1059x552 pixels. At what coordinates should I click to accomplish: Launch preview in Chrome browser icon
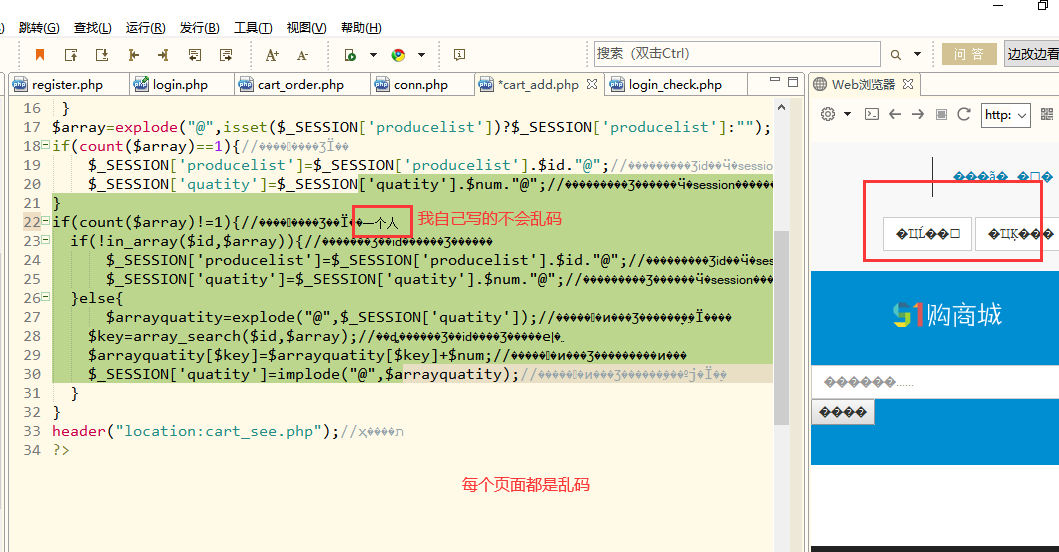point(398,55)
